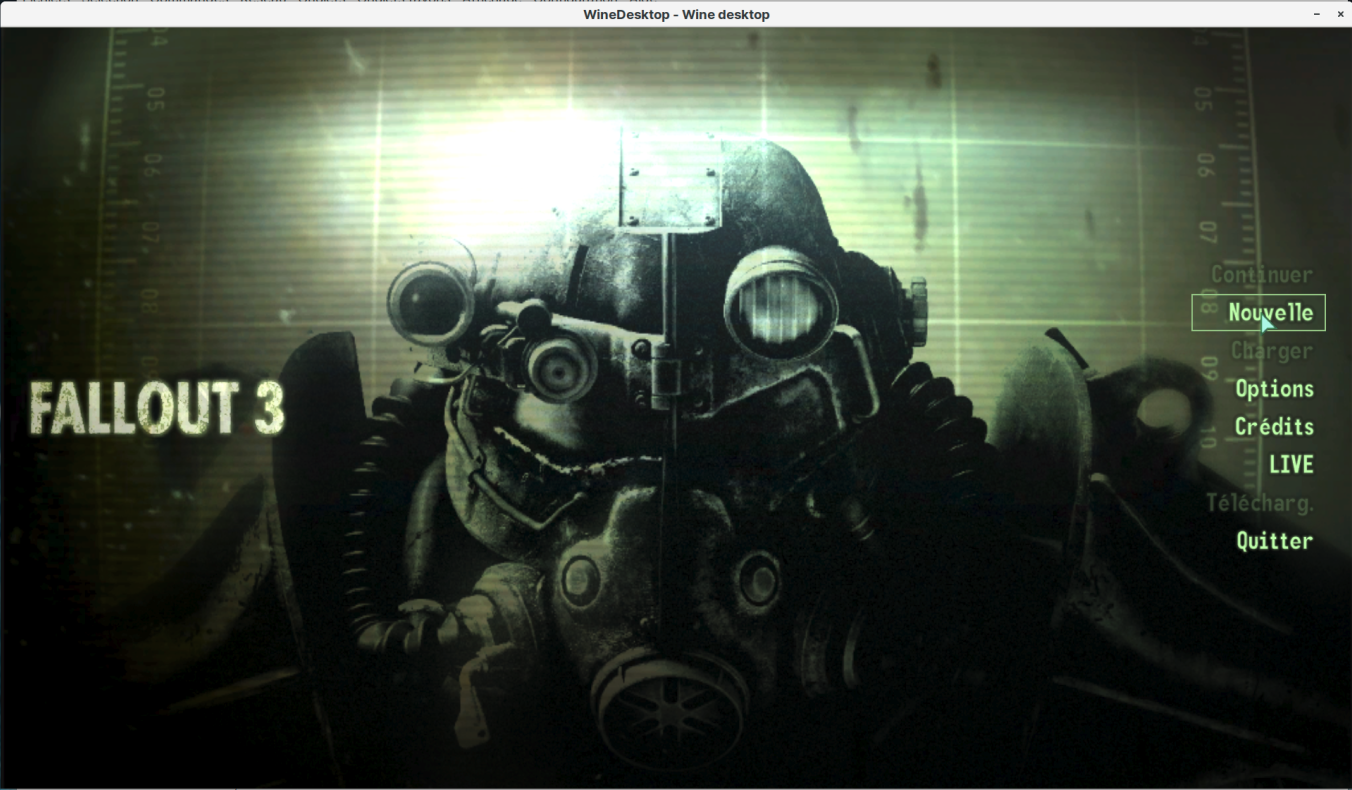Viewport: 1352px width, 790px height.
Task: Click the ring on the right shoulder armor
Action: pyautogui.click(x=1160, y=411)
